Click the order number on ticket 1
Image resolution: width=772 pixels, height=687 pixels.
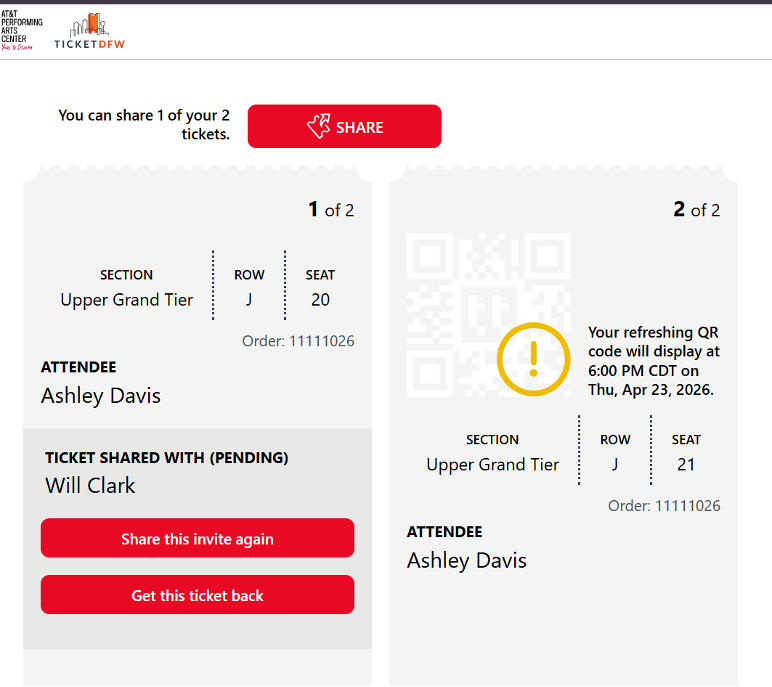coord(298,341)
